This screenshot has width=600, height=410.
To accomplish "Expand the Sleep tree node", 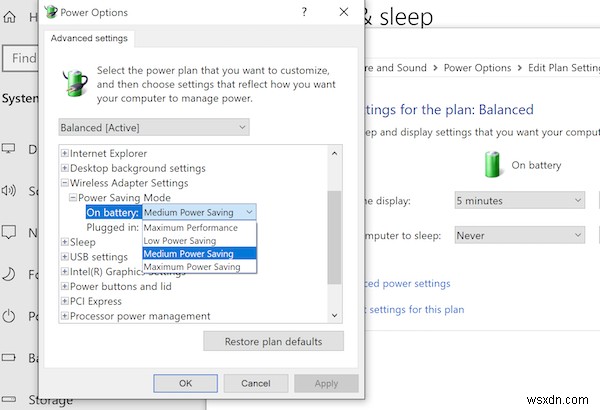I will (x=65, y=242).
